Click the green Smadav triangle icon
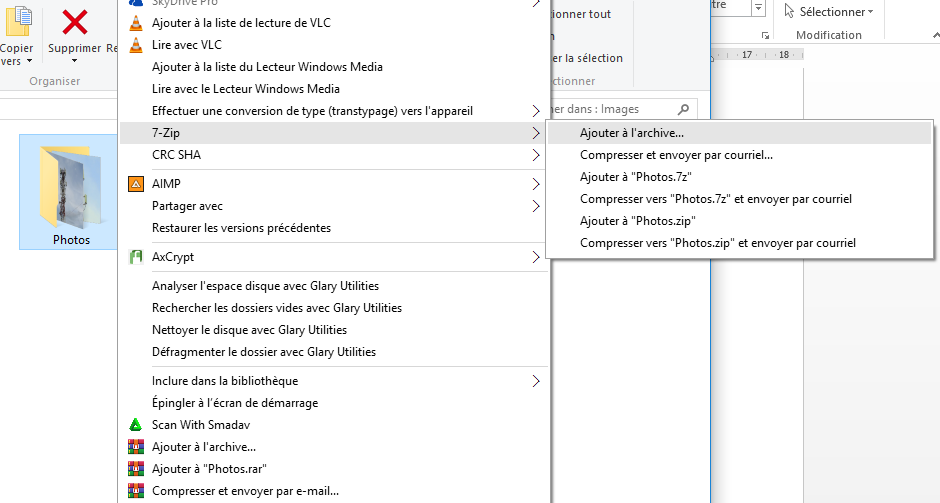The image size is (940, 503). point(136,425)
